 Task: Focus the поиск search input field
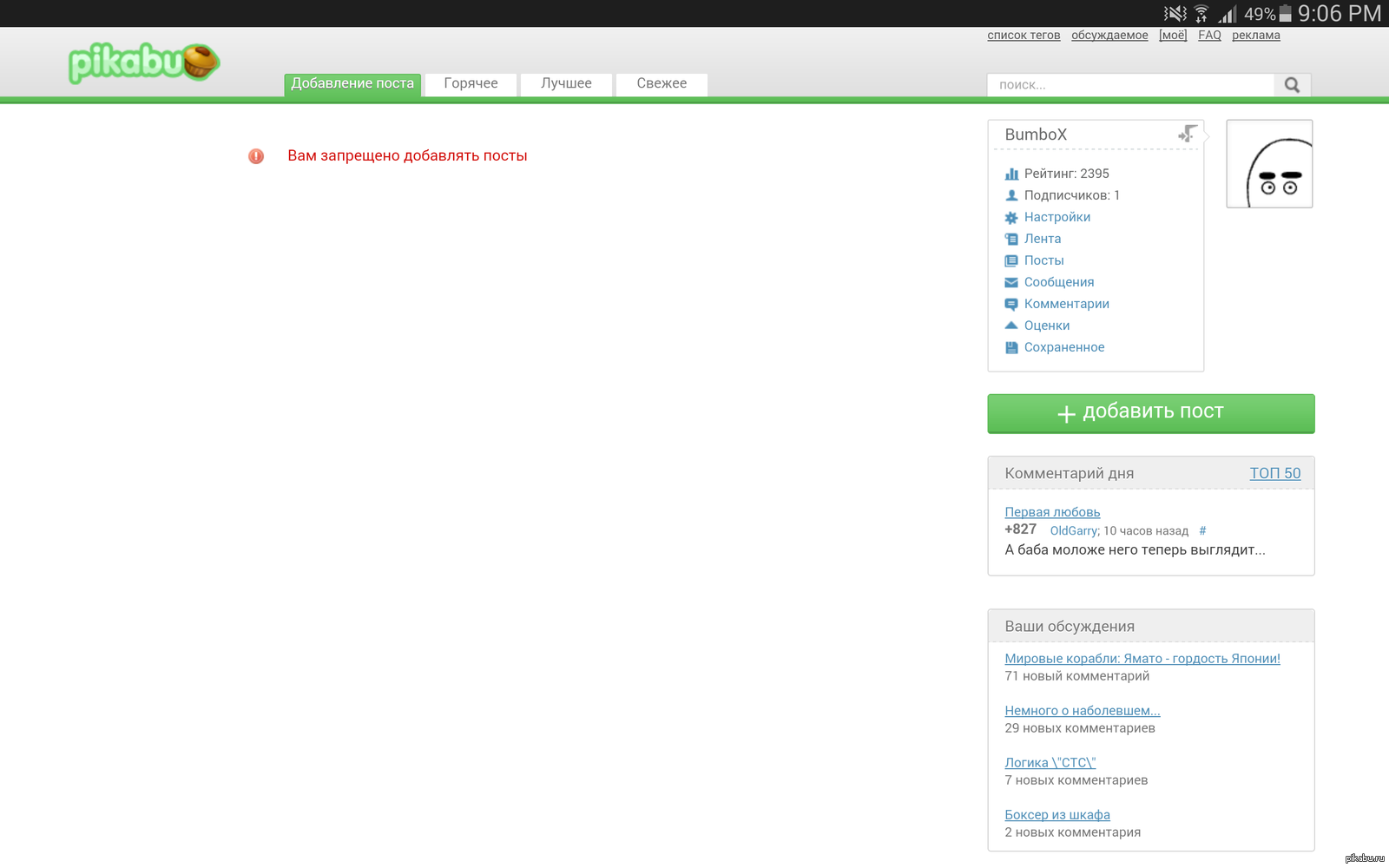tap(1130, 85)
